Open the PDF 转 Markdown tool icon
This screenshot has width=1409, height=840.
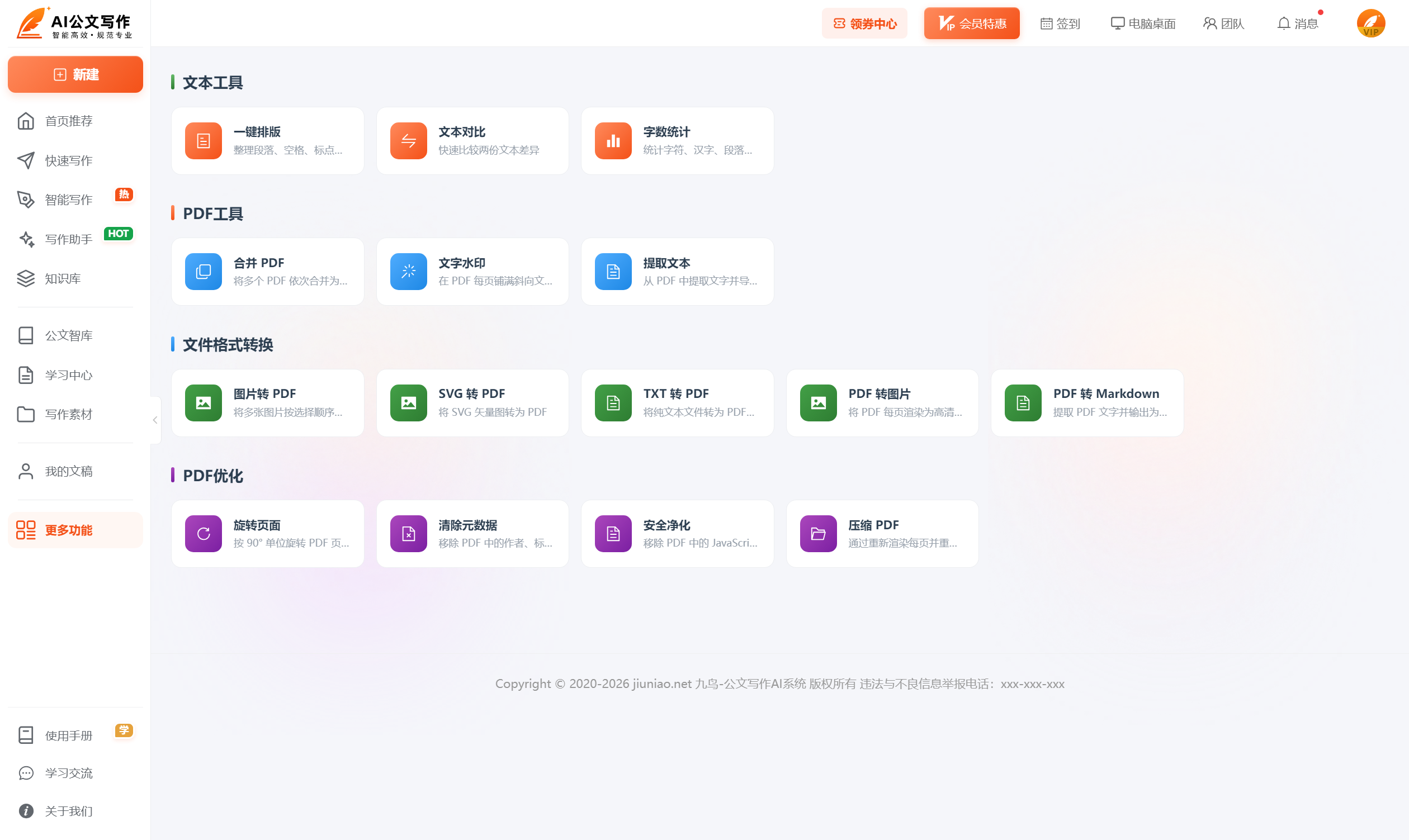coord(1023,403)
